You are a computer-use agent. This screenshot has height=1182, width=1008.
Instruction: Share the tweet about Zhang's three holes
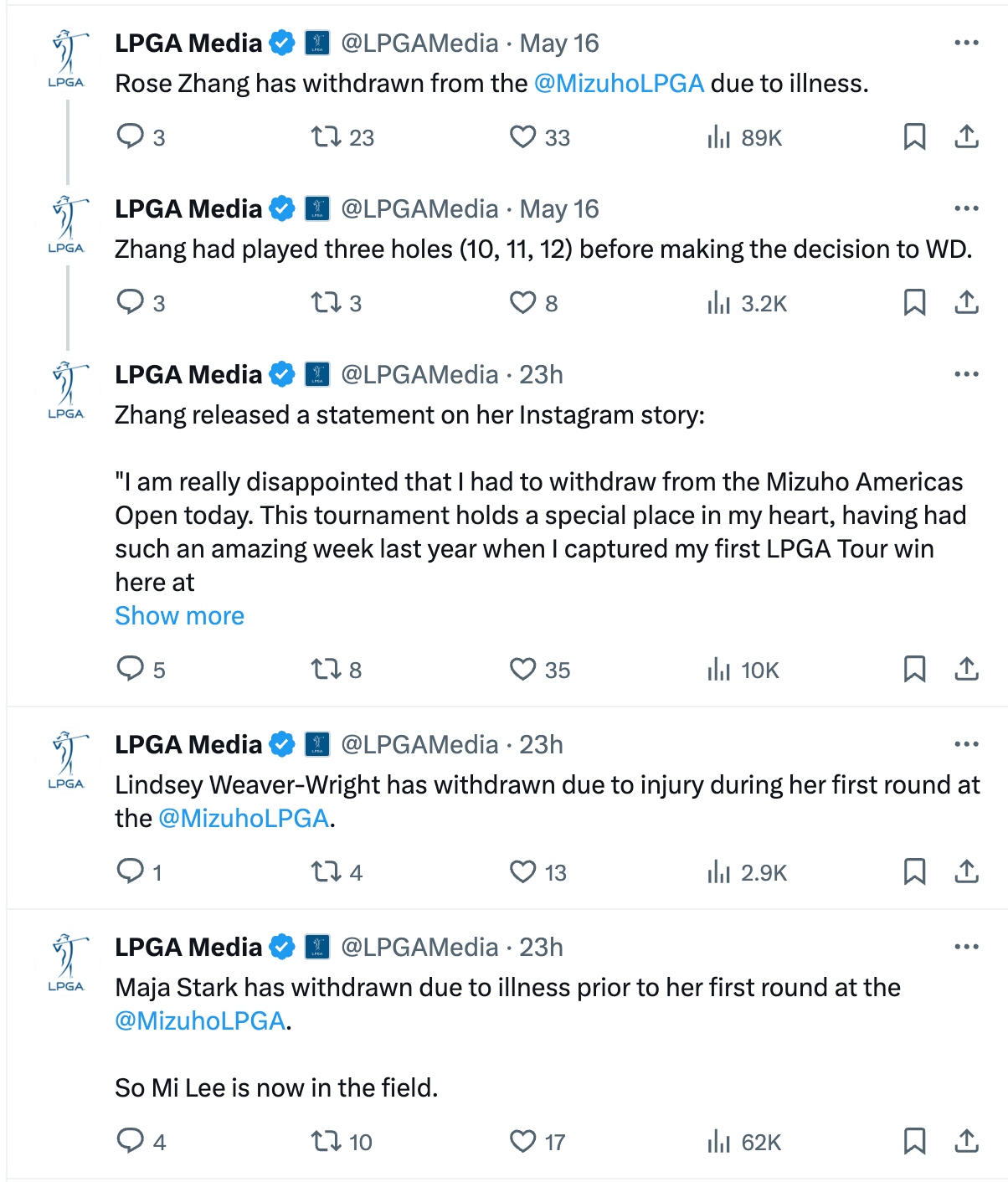pos(966,302)
